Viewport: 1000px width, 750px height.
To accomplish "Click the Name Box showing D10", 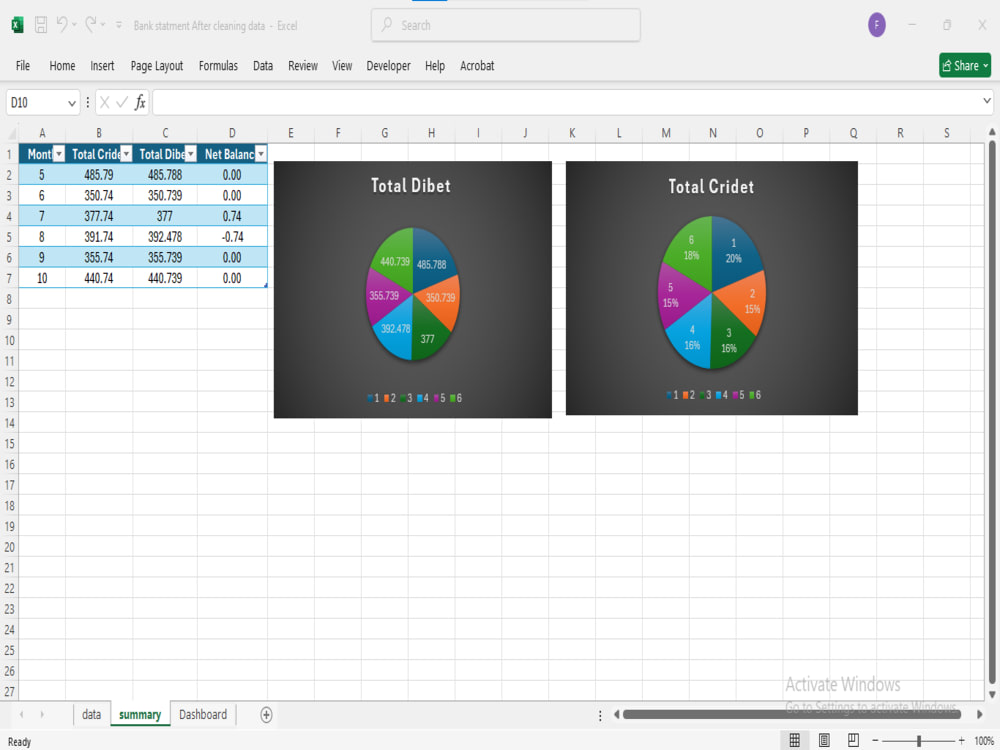I will 35,103.
